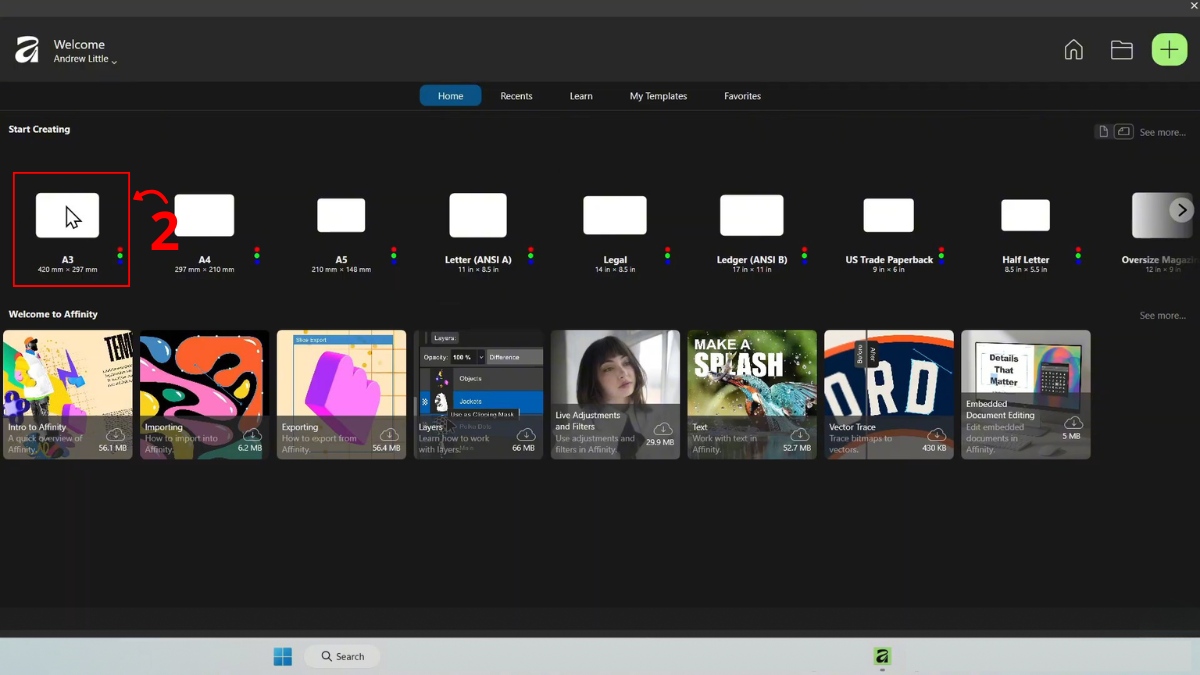Viewport: 1200px width, 675px height.
Task: Download the Vector Trace sample
Action: [936, 434]
